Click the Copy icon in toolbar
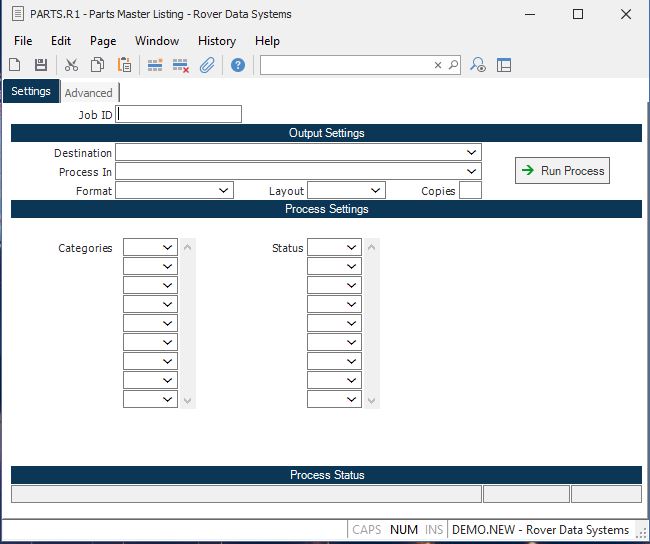 [x=98, y=65]
